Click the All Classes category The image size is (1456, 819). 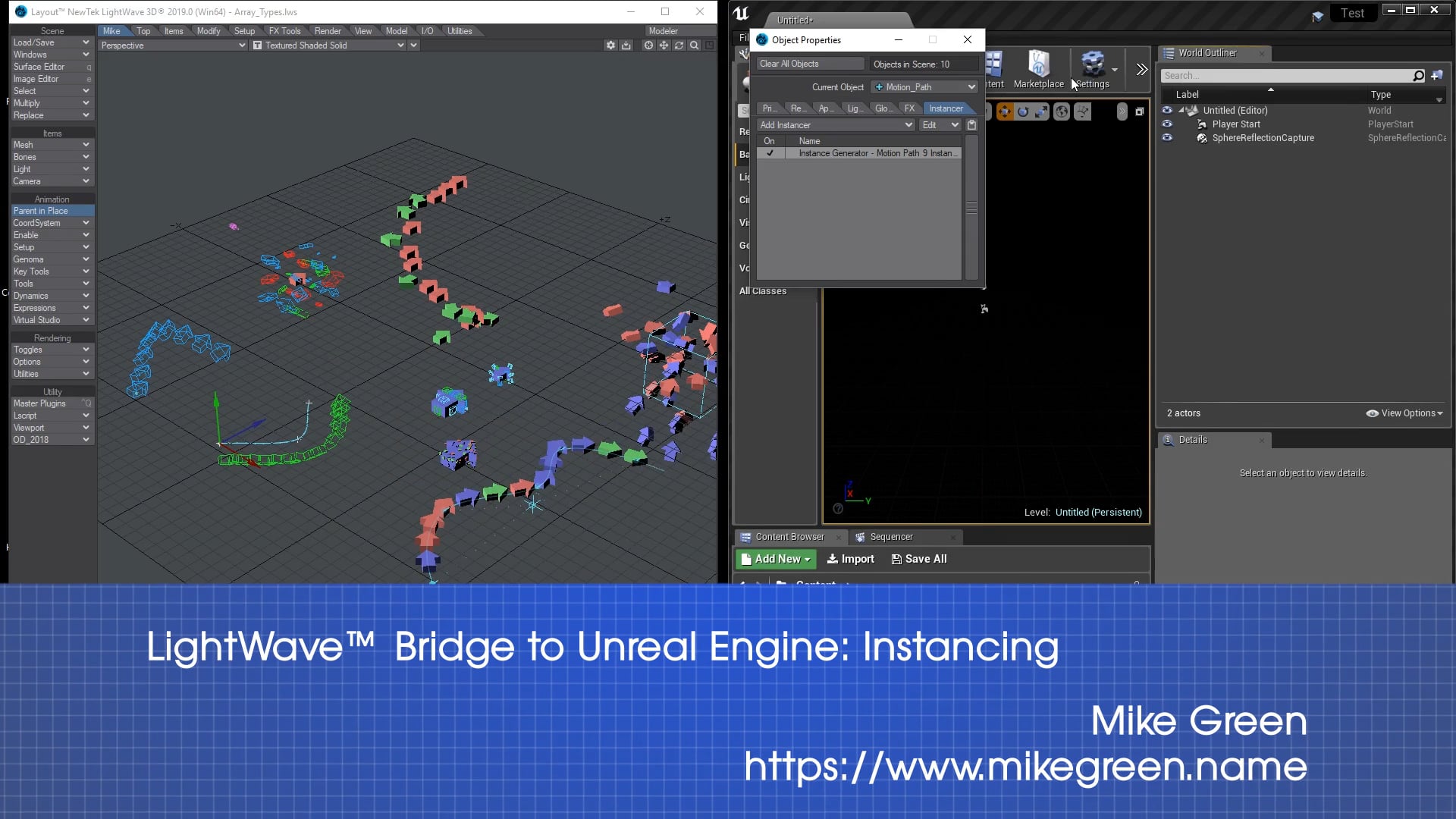(x=762, y=291)
